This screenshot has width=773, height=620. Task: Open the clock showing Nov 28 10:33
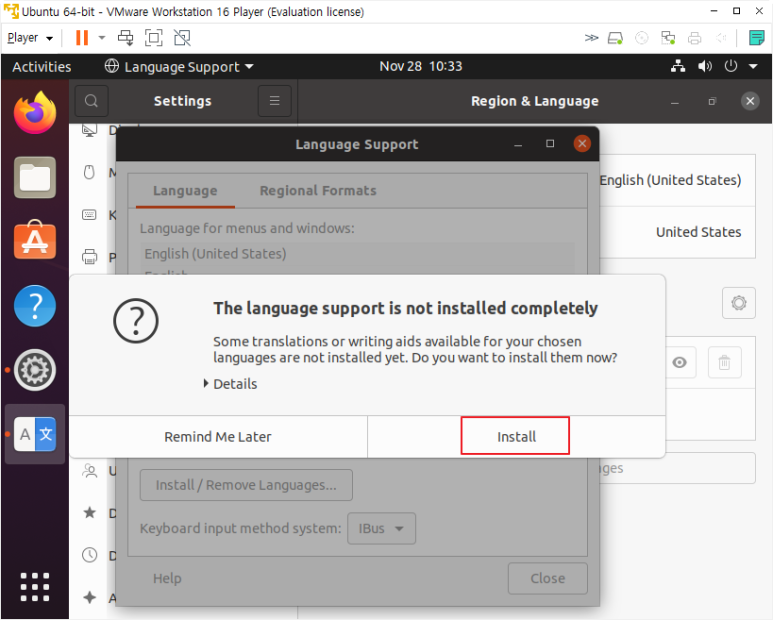click(421, 66)
